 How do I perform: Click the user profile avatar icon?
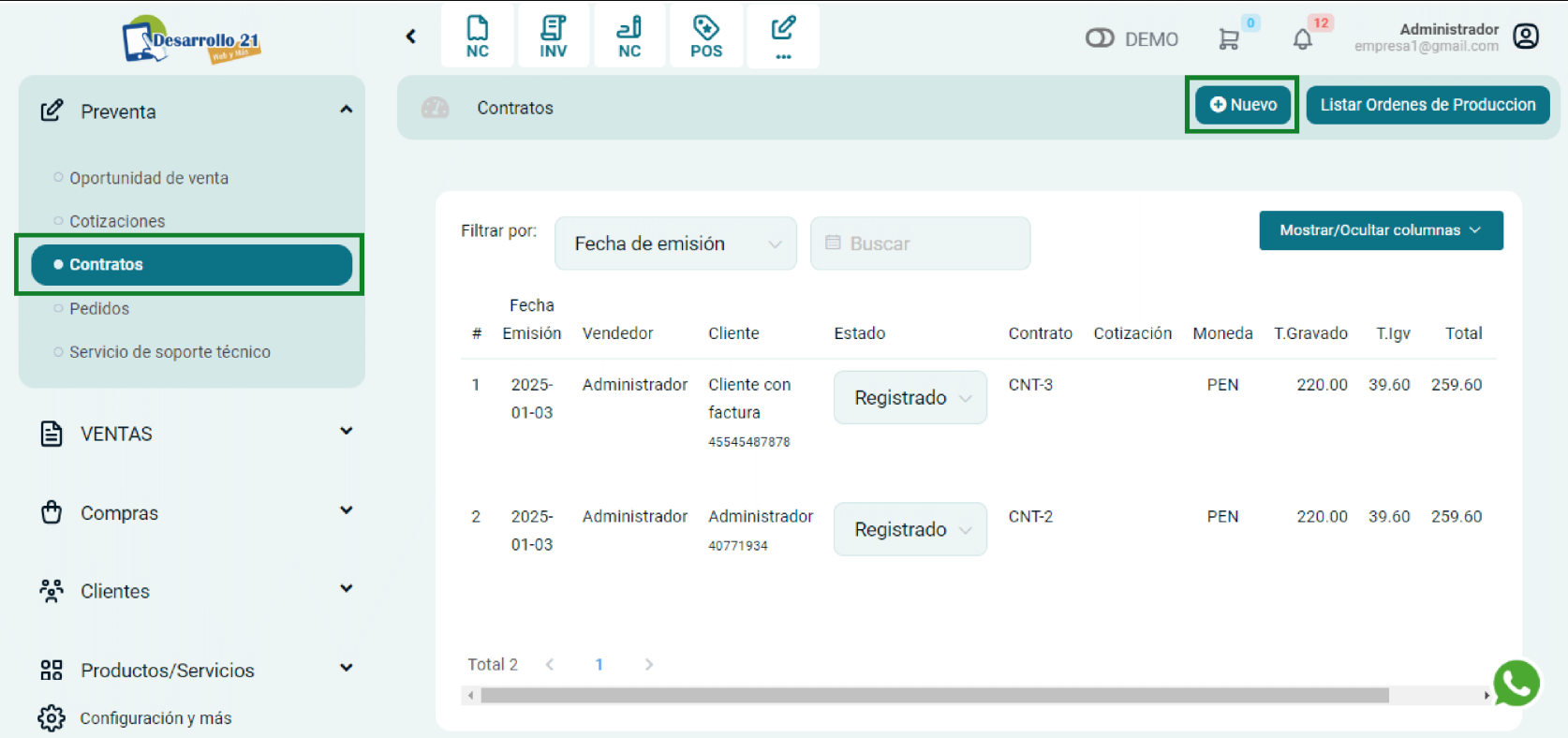[1526, 37]
